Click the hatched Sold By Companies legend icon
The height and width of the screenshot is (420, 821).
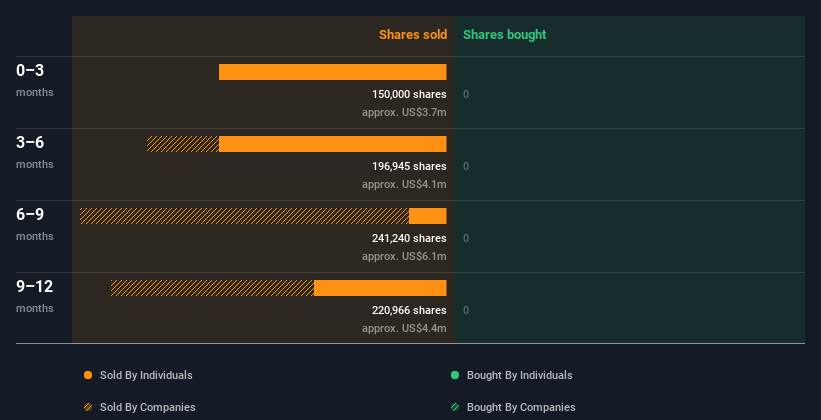pos(88,407)
